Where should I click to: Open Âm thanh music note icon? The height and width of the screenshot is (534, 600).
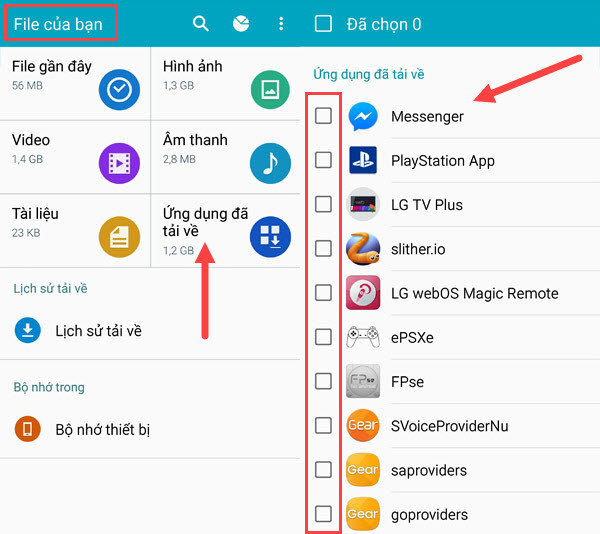click(270, 163)
